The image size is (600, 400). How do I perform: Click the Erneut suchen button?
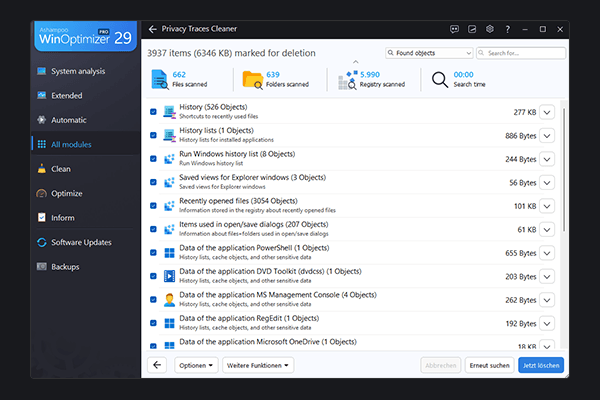pyautogui.click(x=489, y=365)
